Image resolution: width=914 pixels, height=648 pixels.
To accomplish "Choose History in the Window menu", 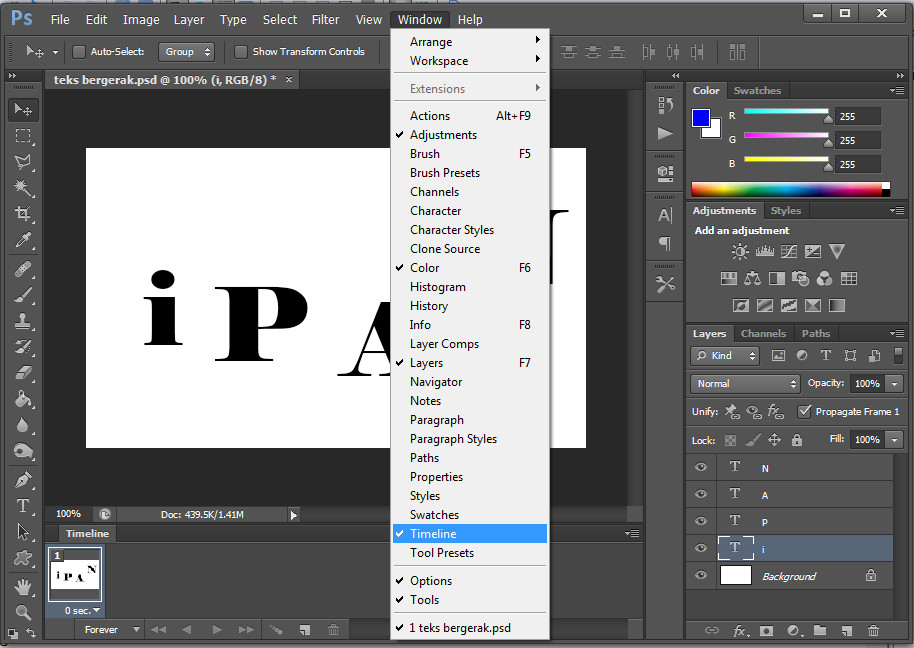I will tap(470, 306).
